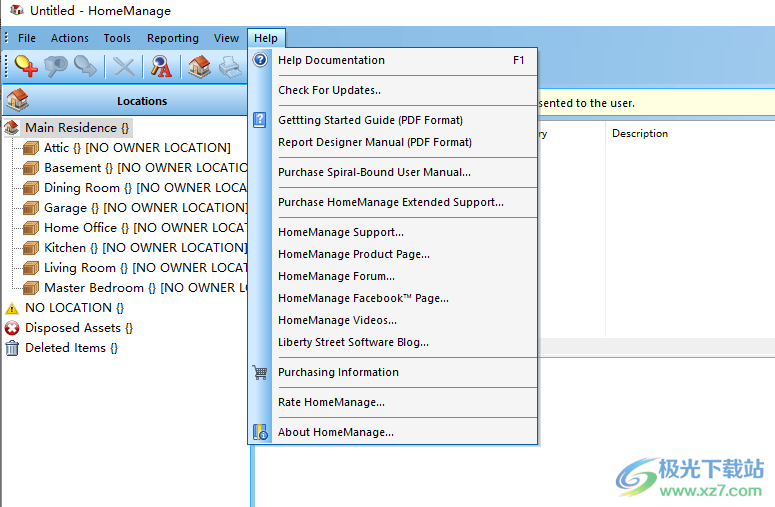Click the printer toolbar icon

tap(231, 67)
